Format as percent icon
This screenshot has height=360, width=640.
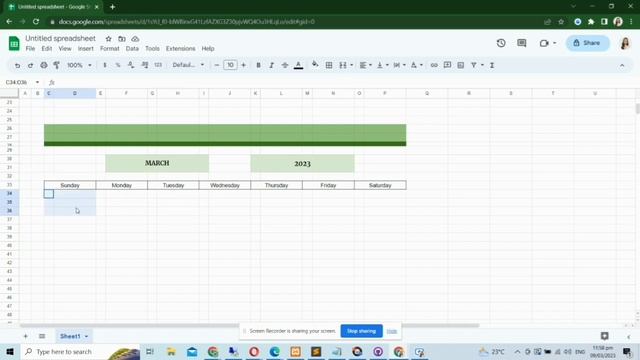[118, 65]
